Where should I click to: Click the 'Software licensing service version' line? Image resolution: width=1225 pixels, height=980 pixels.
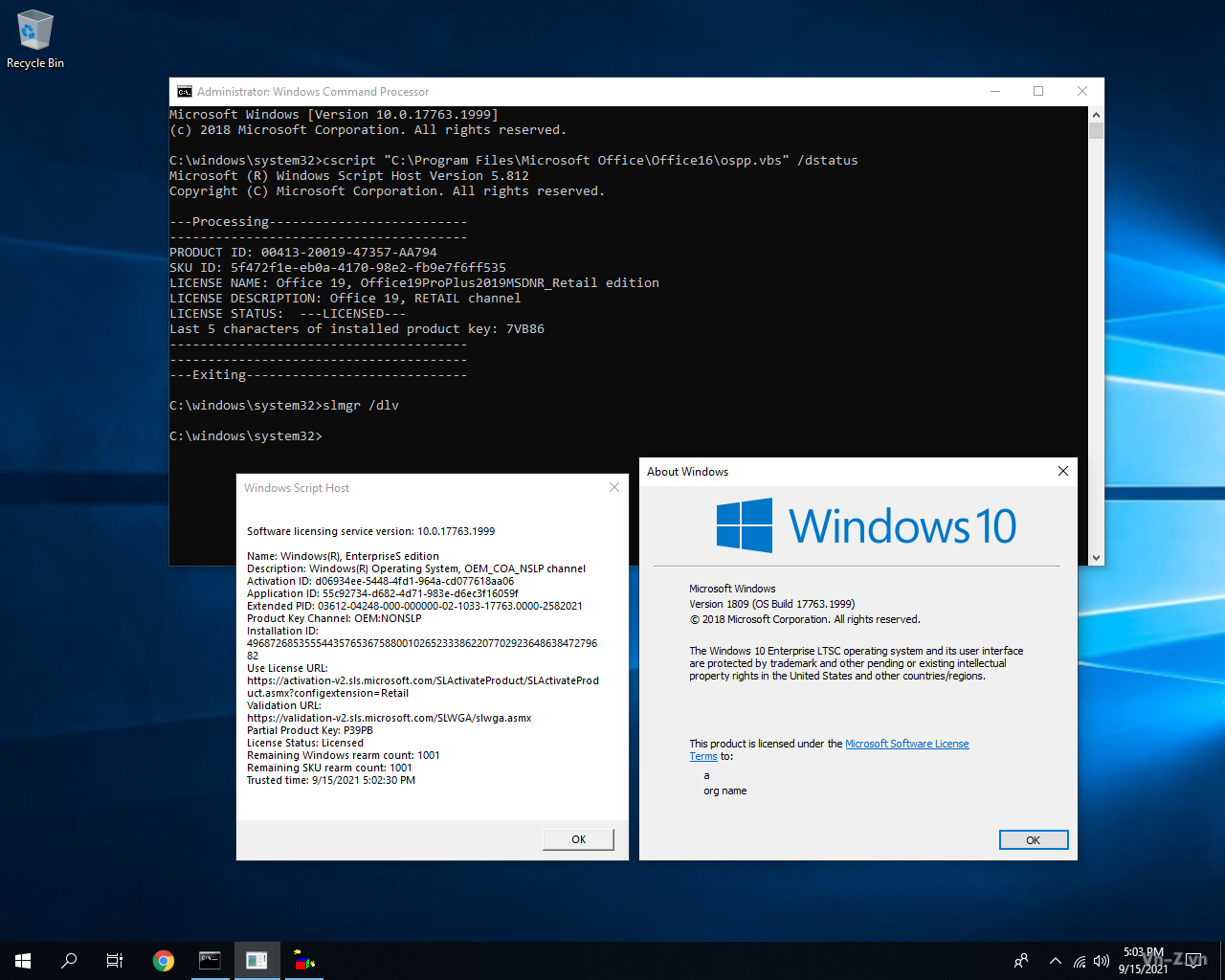(x=371, y=531)
